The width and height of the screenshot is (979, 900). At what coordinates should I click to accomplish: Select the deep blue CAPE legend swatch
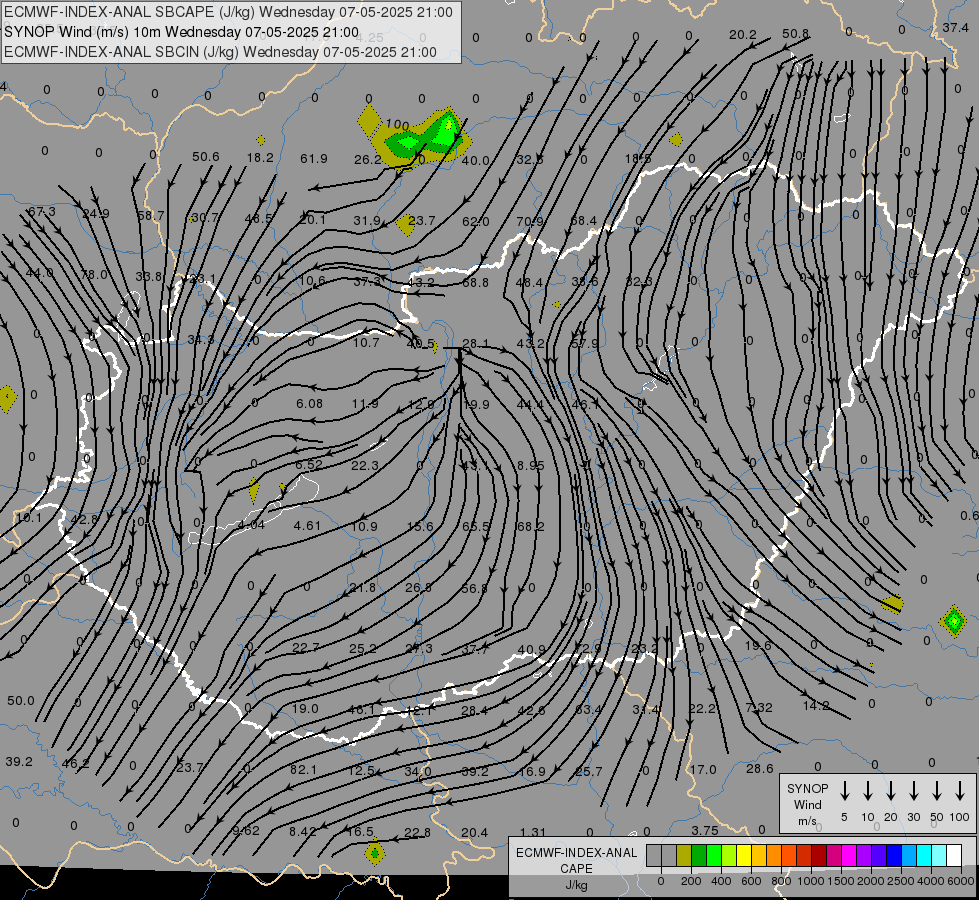(894, 855)
